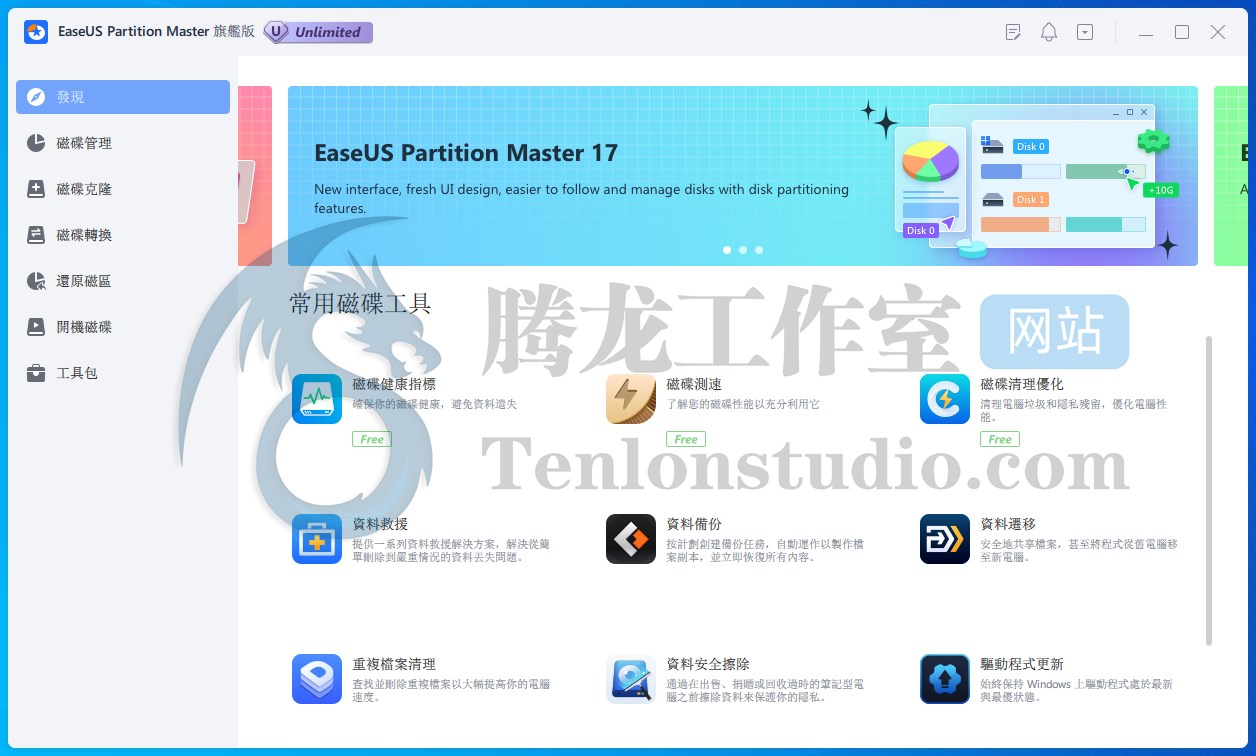1256x756 pixels.
Task: Click the swap arrows icon beside 磁碟轉換
Action: tap(36, 235)
